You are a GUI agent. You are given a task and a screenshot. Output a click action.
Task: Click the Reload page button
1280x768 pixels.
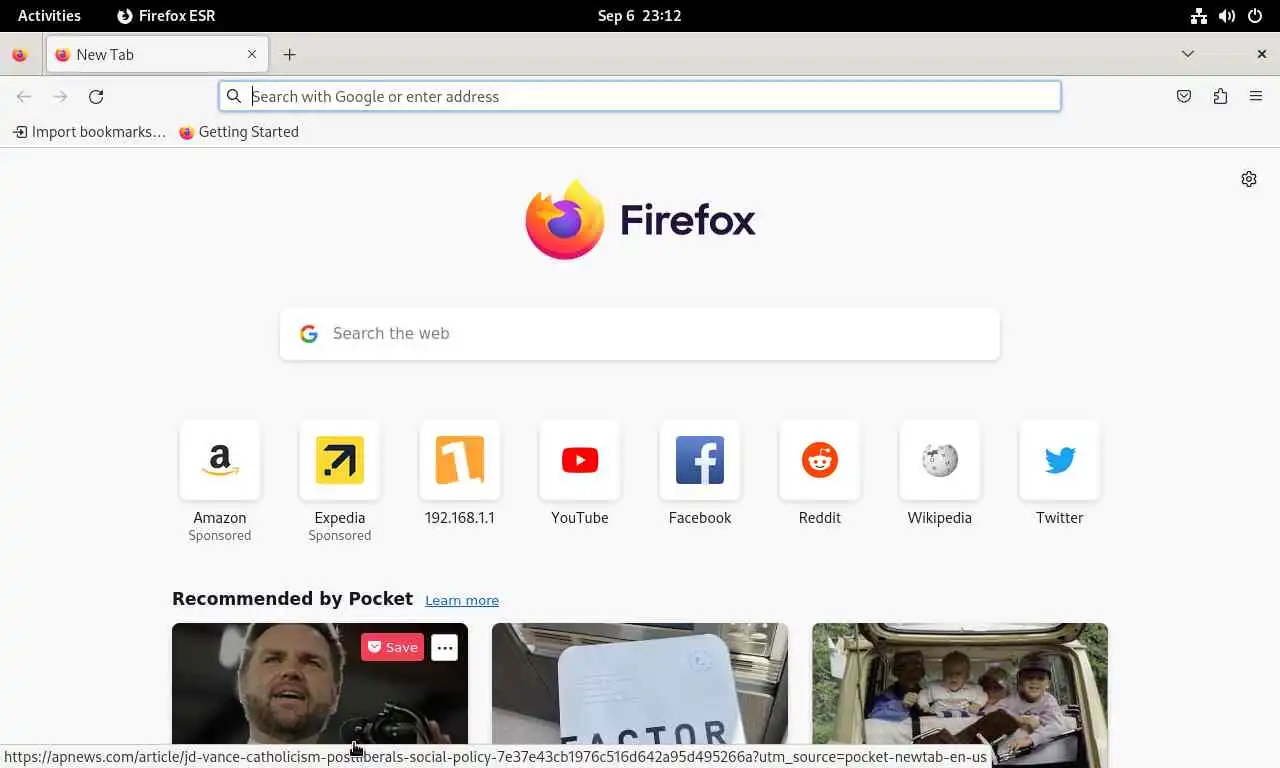(x=96, y=97)
